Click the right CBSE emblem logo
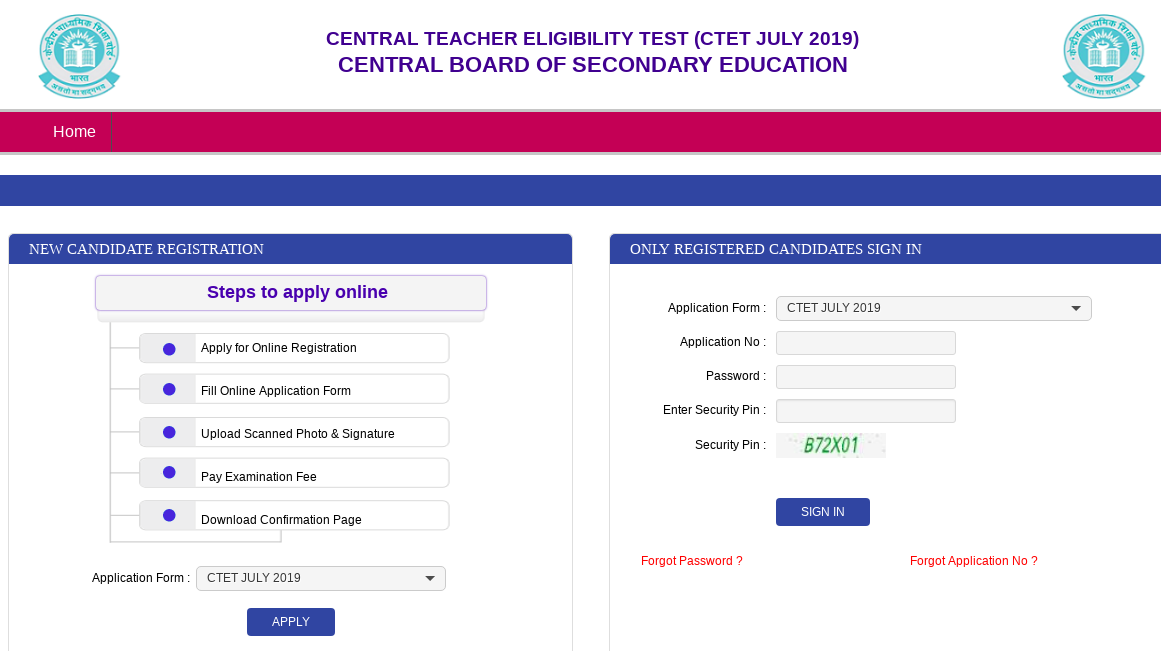Image resolution: width=1161 pixels, height=651 pixels. (x=1103, y=55)
